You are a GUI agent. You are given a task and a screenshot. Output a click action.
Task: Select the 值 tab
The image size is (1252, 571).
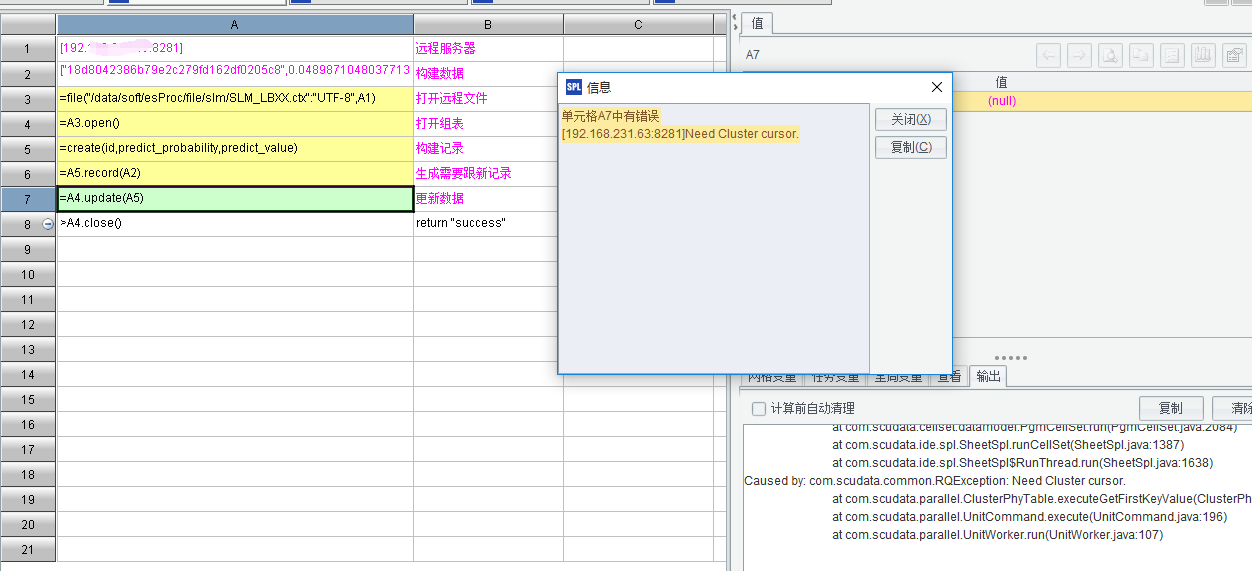pos(757,23)
